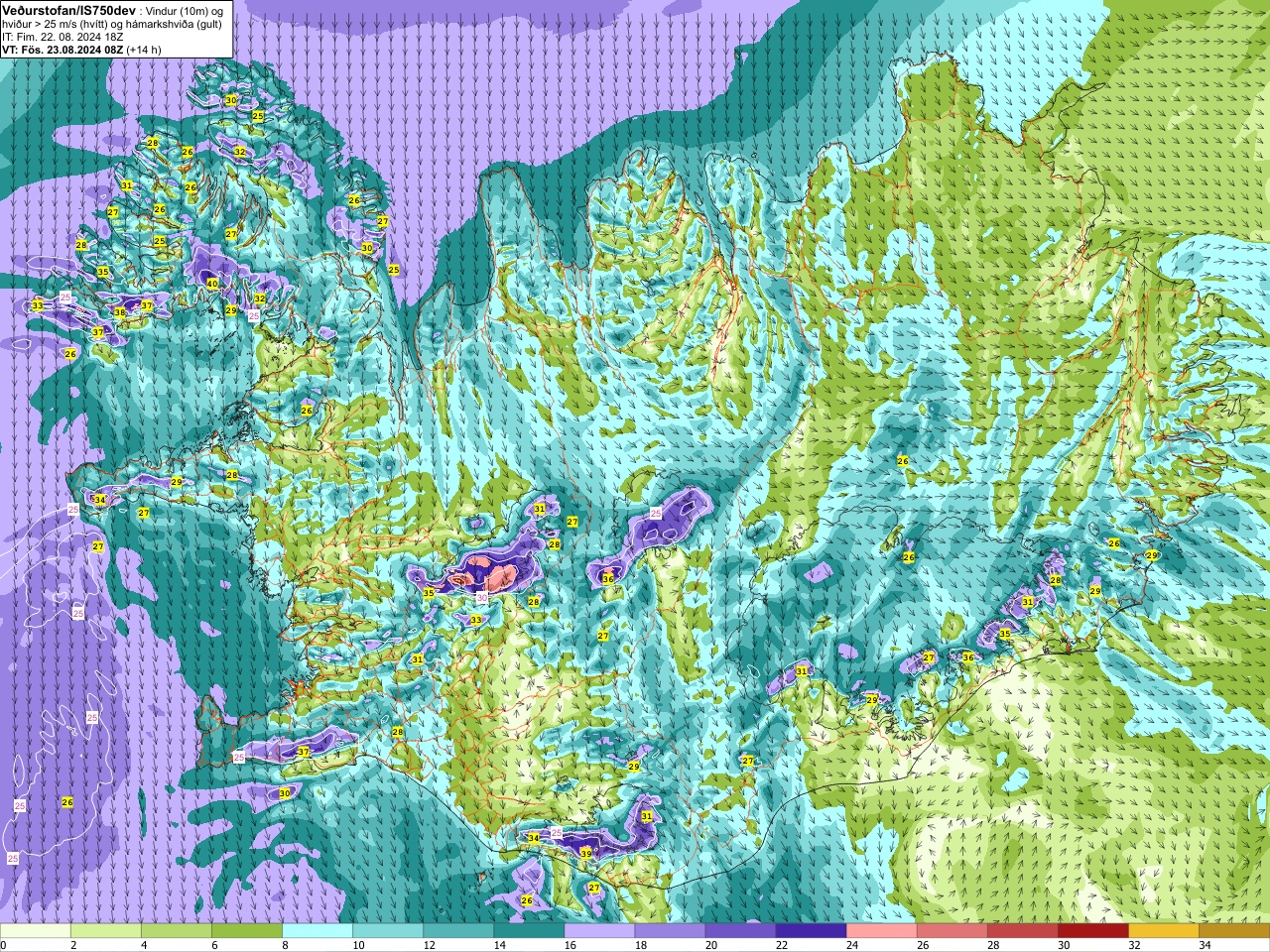Viewport: 1270px width, 952px height.
Task: Click the white 30 contour label in pink area
Action: [482, 598]
